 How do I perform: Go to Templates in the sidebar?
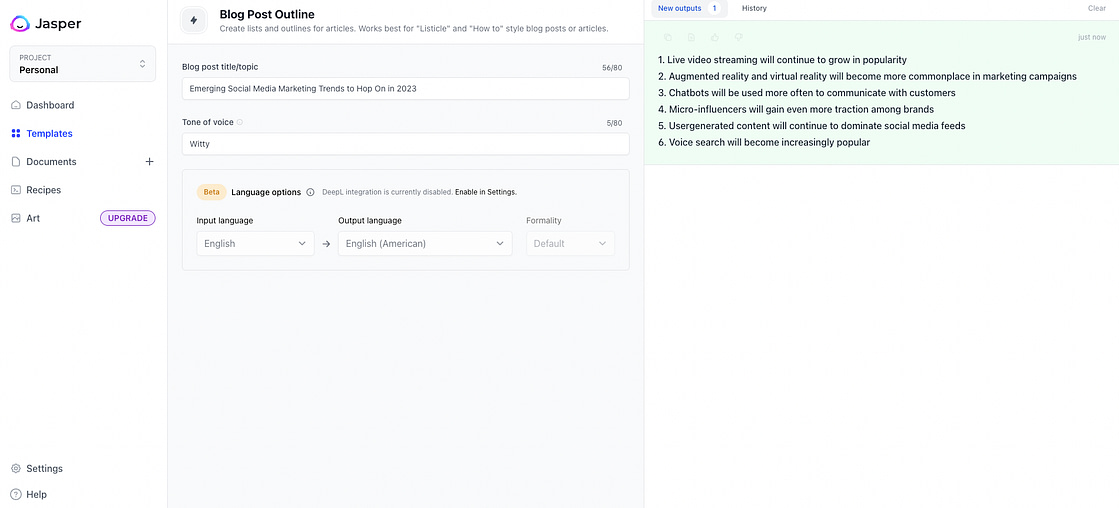click(49, 133)
